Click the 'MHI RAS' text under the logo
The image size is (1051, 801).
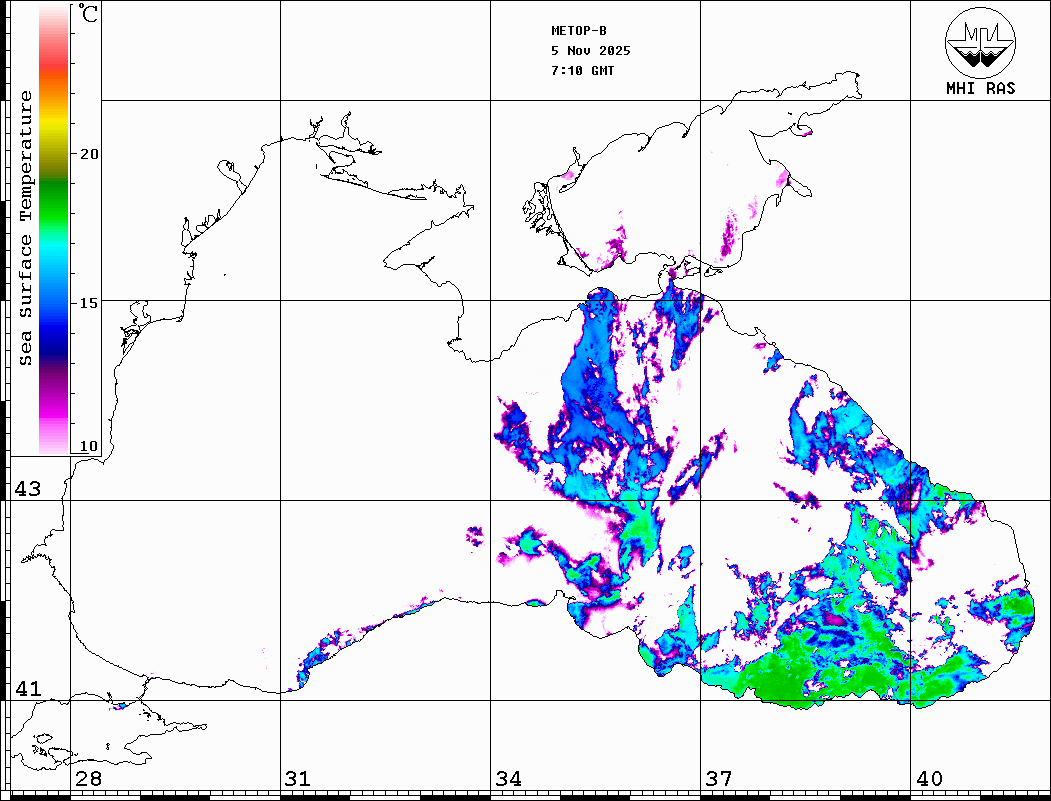tap(980, 89)
